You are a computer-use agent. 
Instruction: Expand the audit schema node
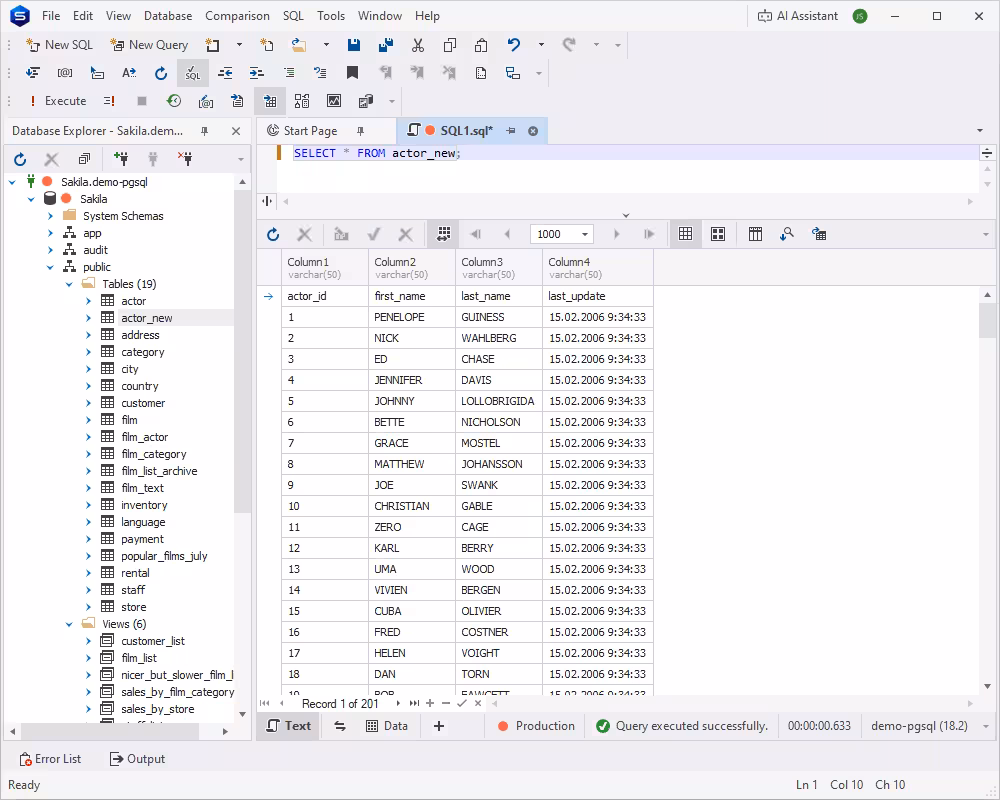point(50,250)
